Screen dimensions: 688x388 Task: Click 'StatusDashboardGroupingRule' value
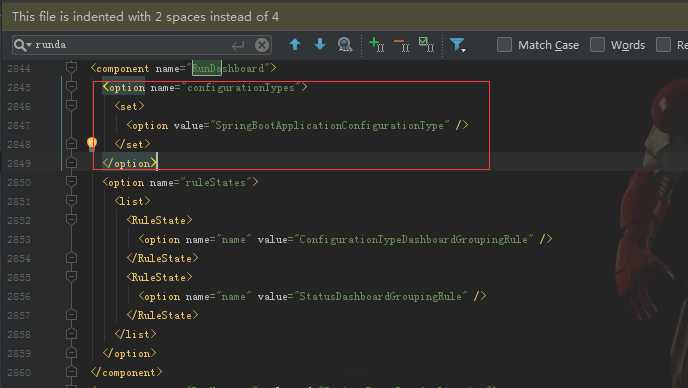tap(380, 296)
